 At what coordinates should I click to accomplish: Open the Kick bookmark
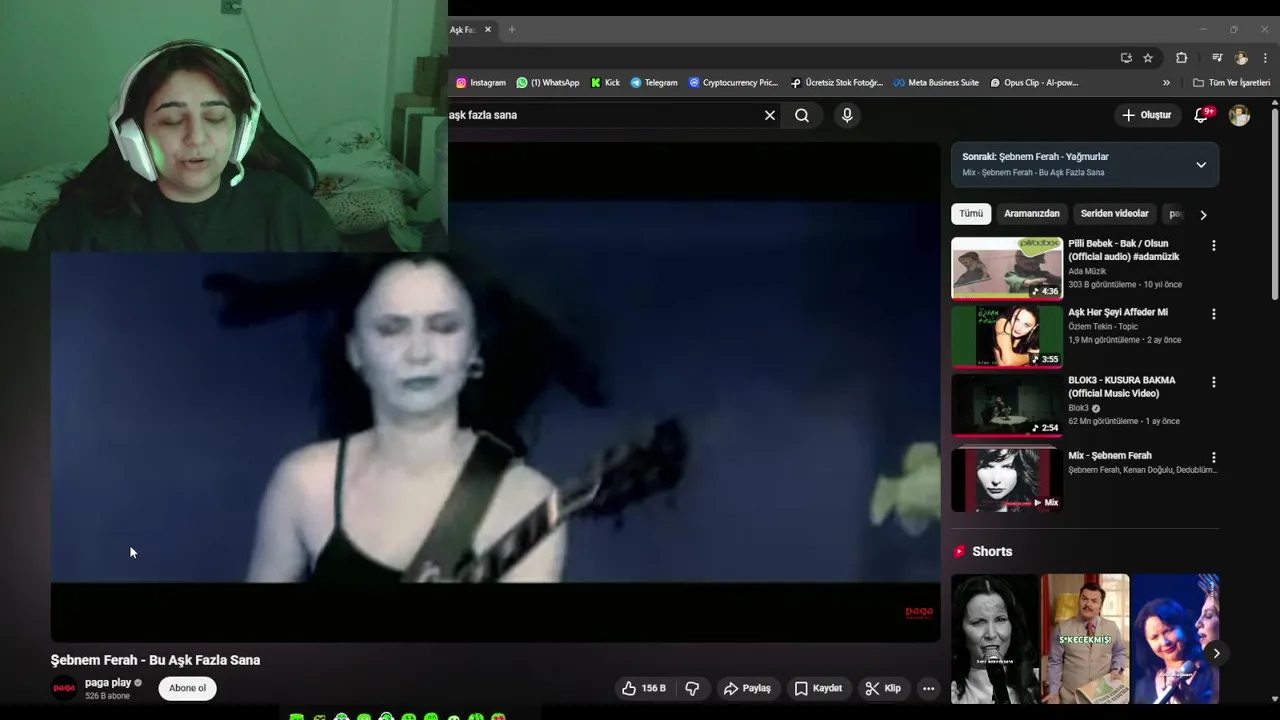tap(606, 83)
